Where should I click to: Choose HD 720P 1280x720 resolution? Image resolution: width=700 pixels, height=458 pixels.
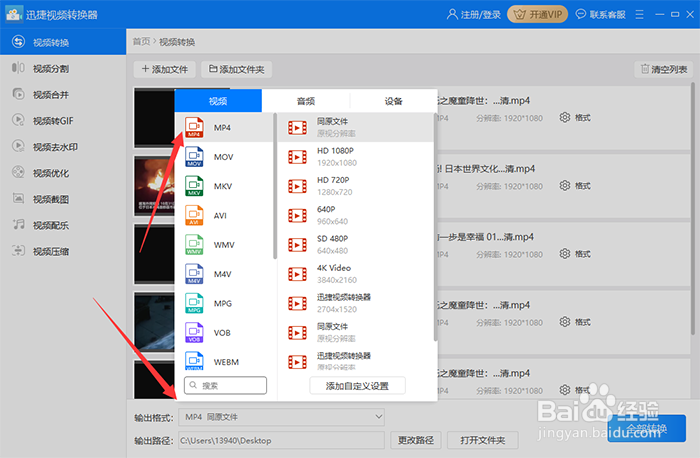tap(355, 186)
